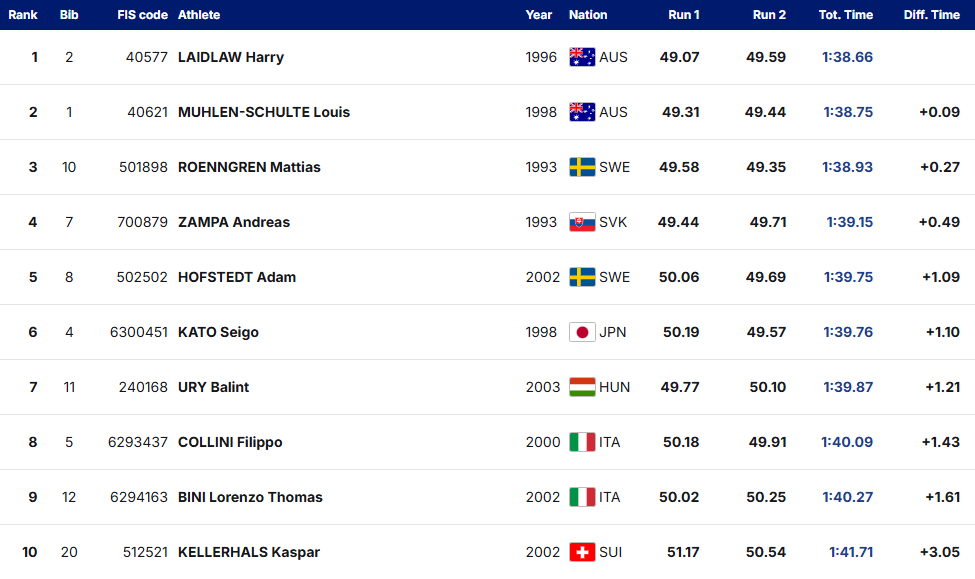Open athlete LAIDLAW Harry's profile
The width and height of the screenshot is (975, 579).
point(231,57)
